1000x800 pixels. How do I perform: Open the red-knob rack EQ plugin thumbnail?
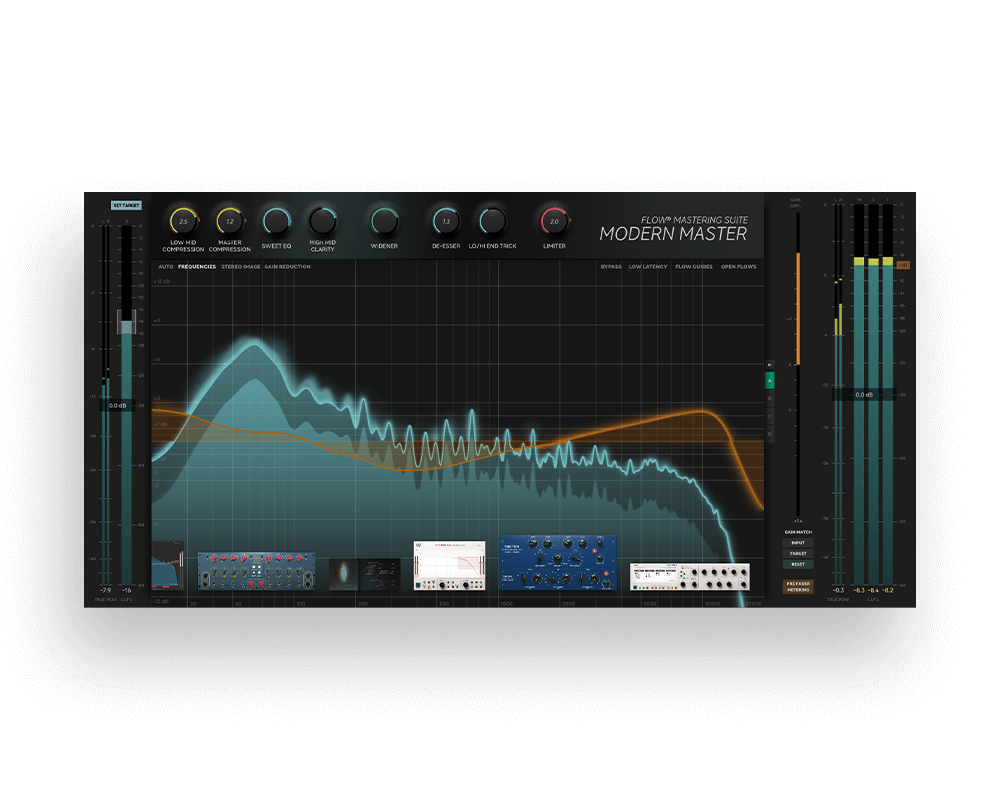click(x=256, y=572)
